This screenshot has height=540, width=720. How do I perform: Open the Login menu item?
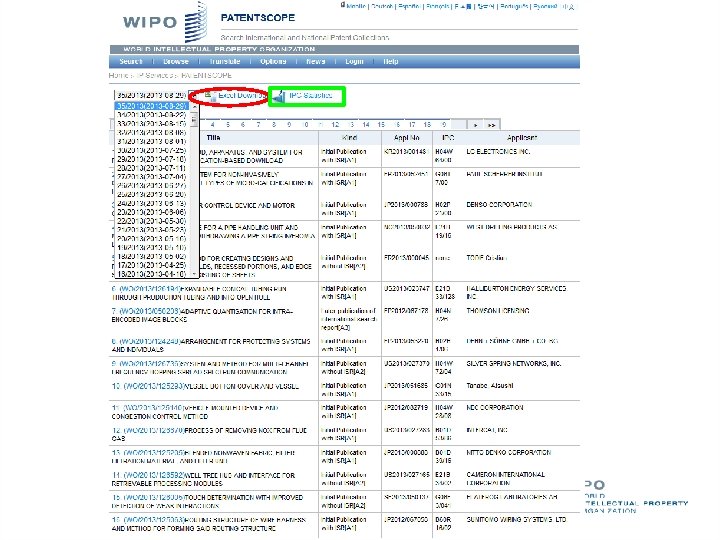[354, 62]
